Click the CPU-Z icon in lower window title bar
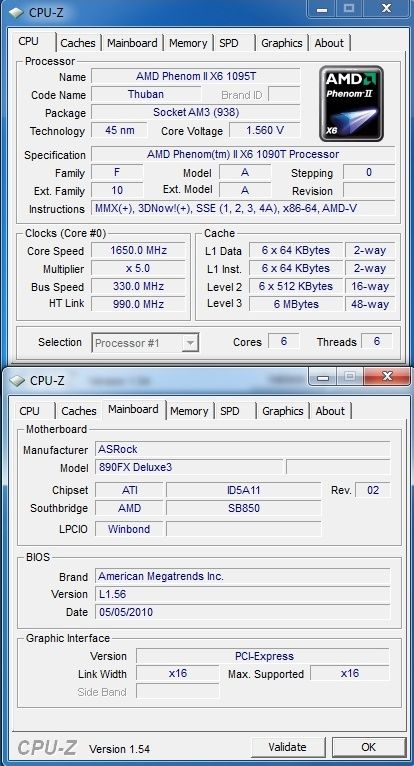 point(18,381)
